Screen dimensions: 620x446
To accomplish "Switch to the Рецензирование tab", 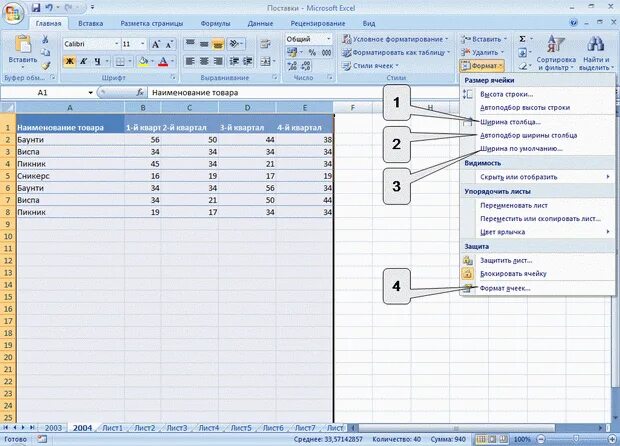I will tap(318, 23).
